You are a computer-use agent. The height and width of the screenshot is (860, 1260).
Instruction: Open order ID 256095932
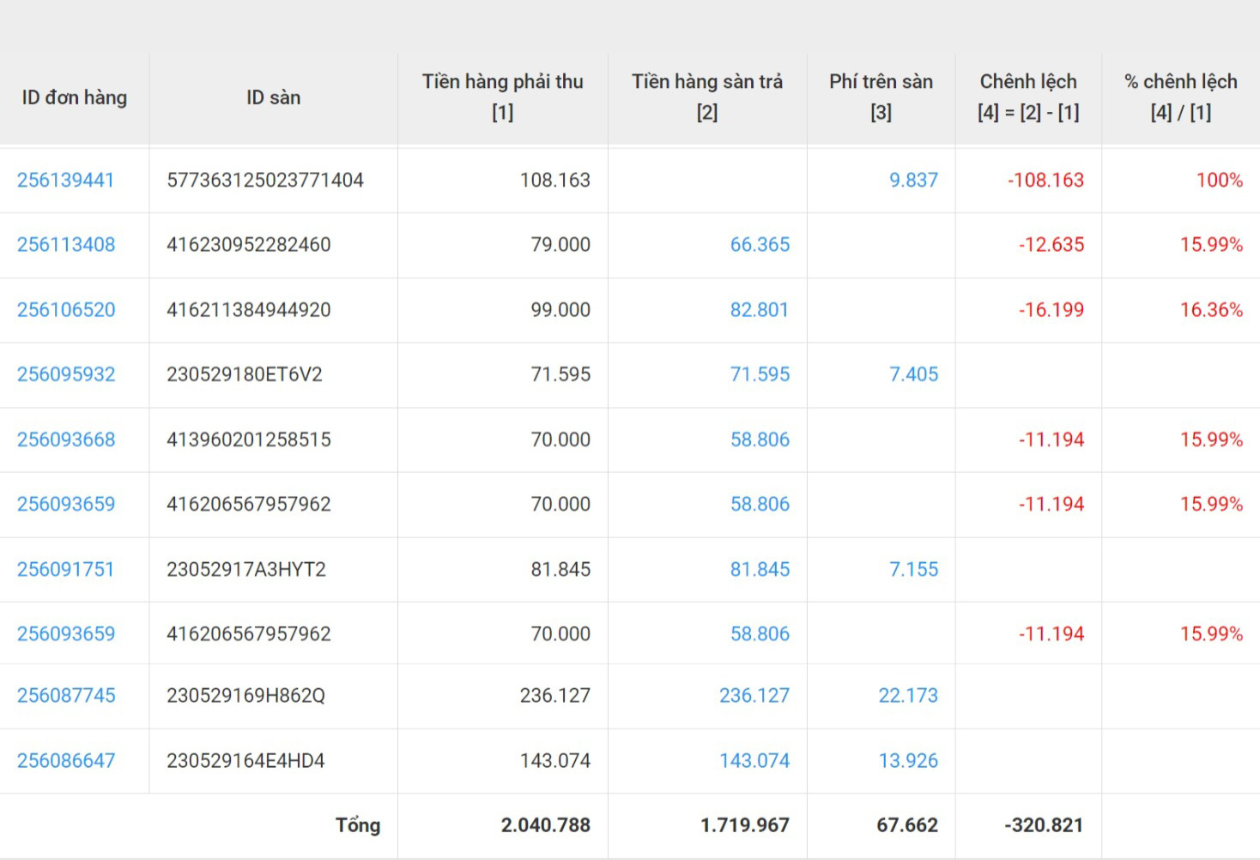coord(66,374)
